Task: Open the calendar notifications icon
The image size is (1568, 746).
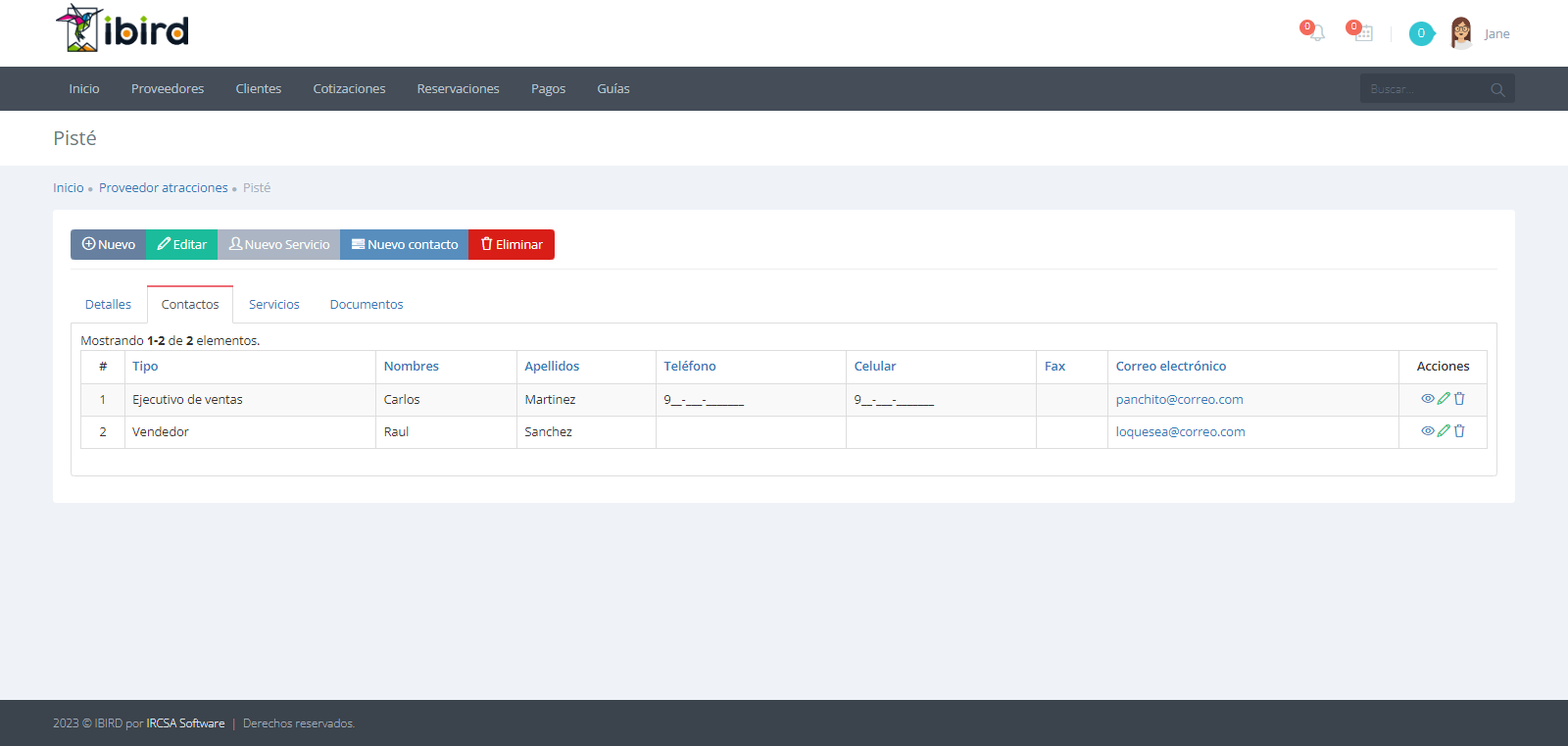Action: coord(1363,33)
